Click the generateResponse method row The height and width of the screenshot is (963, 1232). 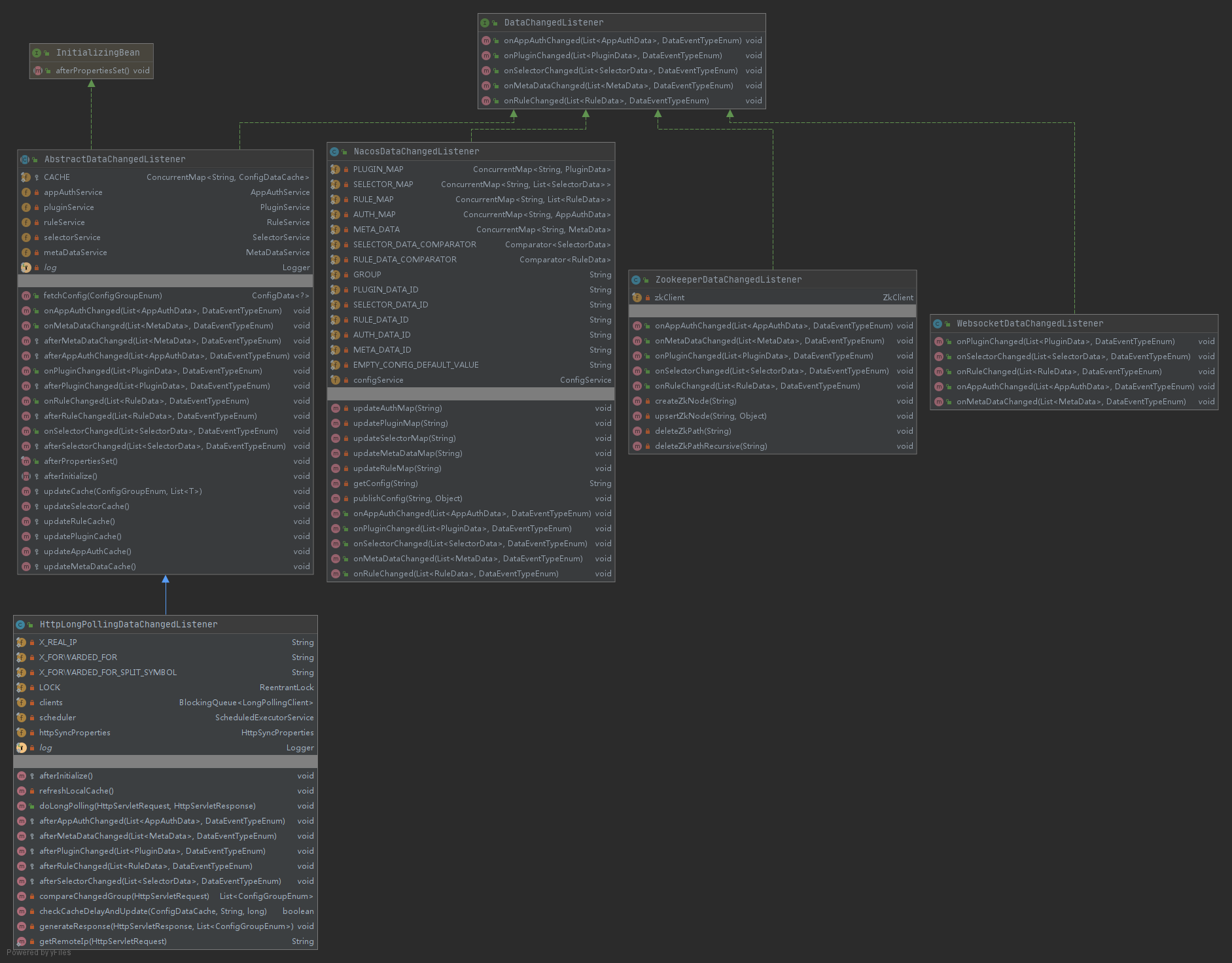point(166,926)
